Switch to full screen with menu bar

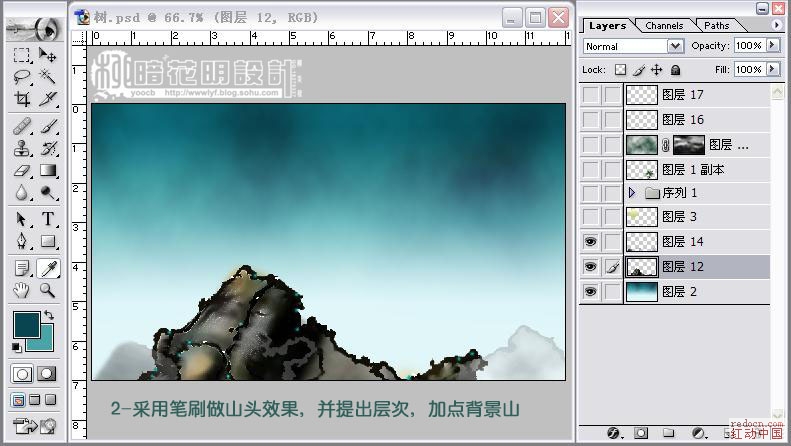(34, 400)
